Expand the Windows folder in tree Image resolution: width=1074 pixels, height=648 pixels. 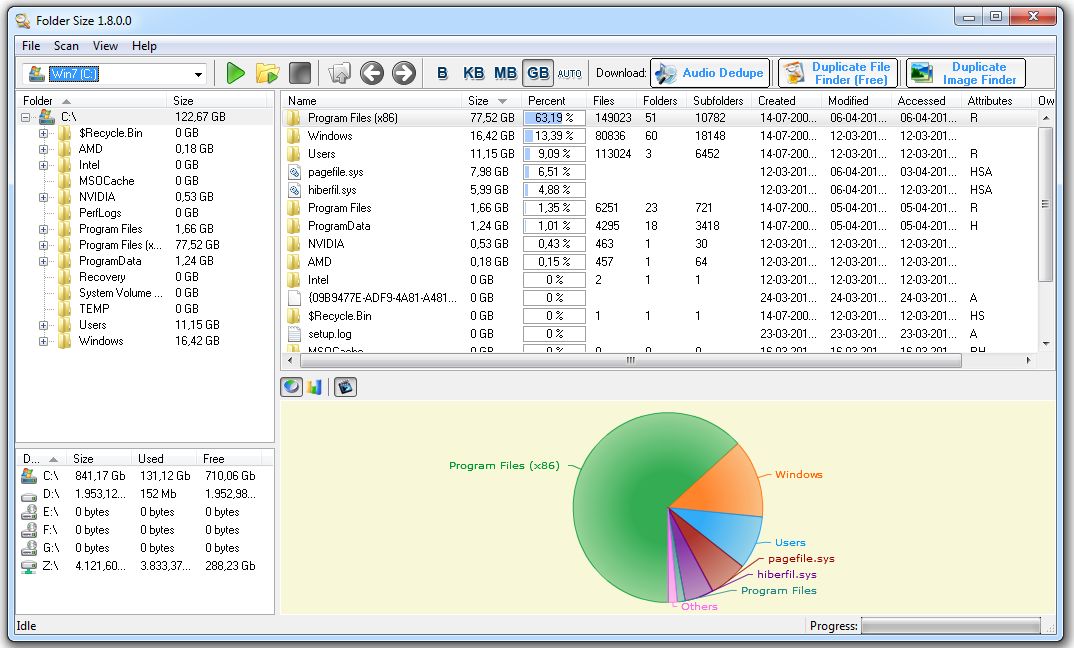(x=43, y=341)
